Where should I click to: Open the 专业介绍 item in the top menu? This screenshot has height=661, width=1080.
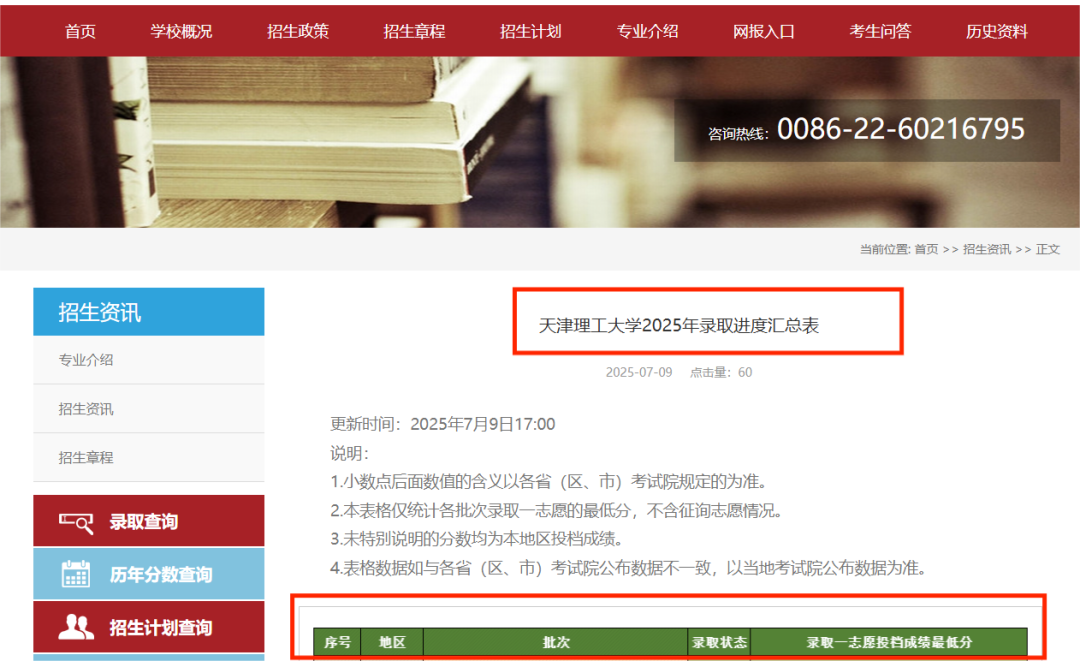[x=647, y=31]
